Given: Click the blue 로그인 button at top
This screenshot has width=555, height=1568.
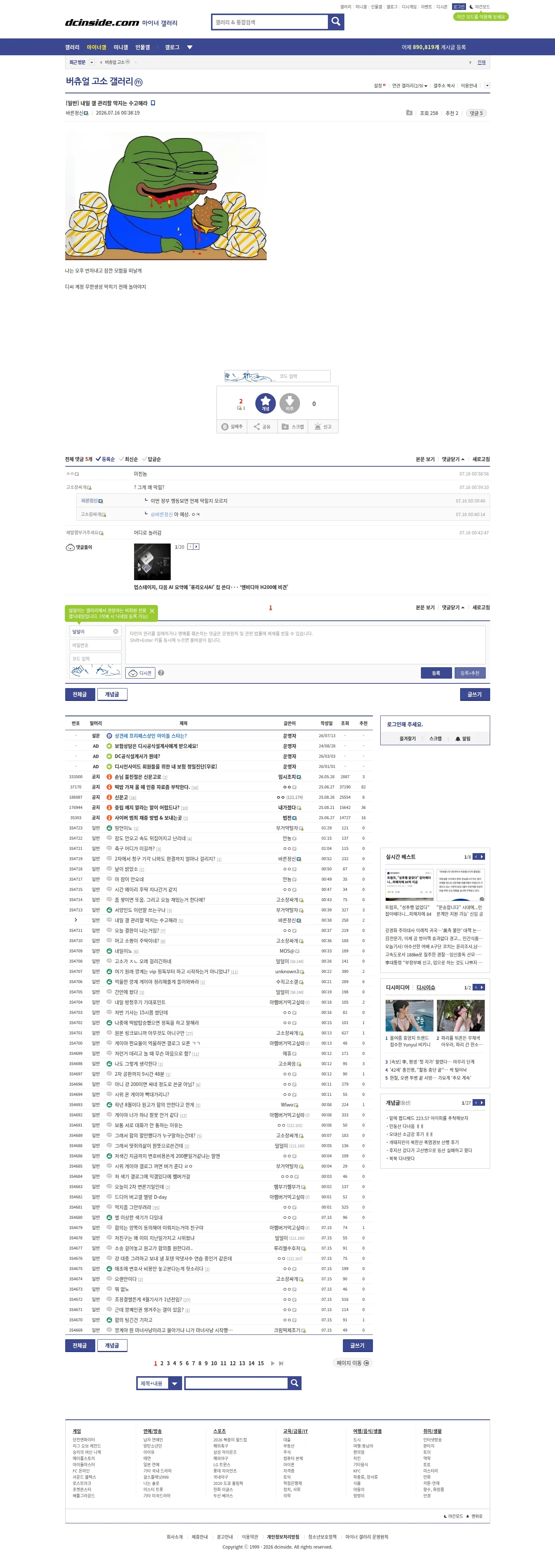Looking at the screenshot, I should click(459, 7).
